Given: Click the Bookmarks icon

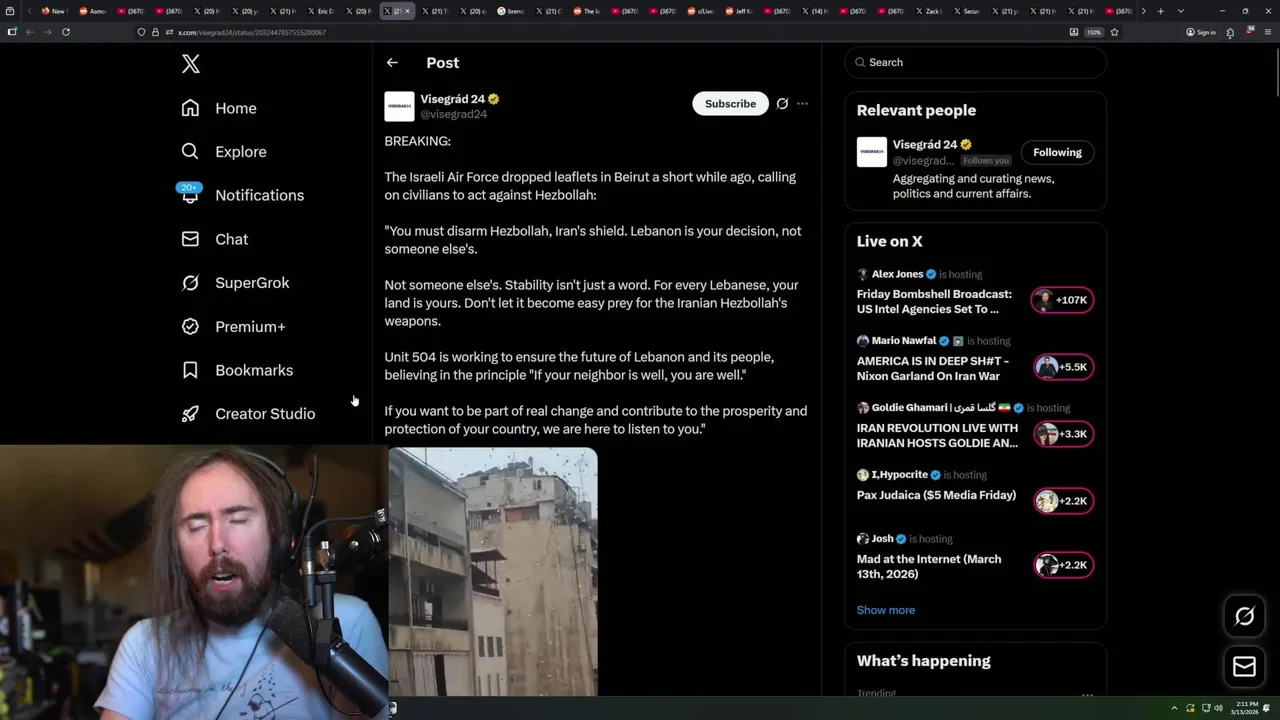Looking at the screenshot, I should pyautogui.click(x=190, y=370).
